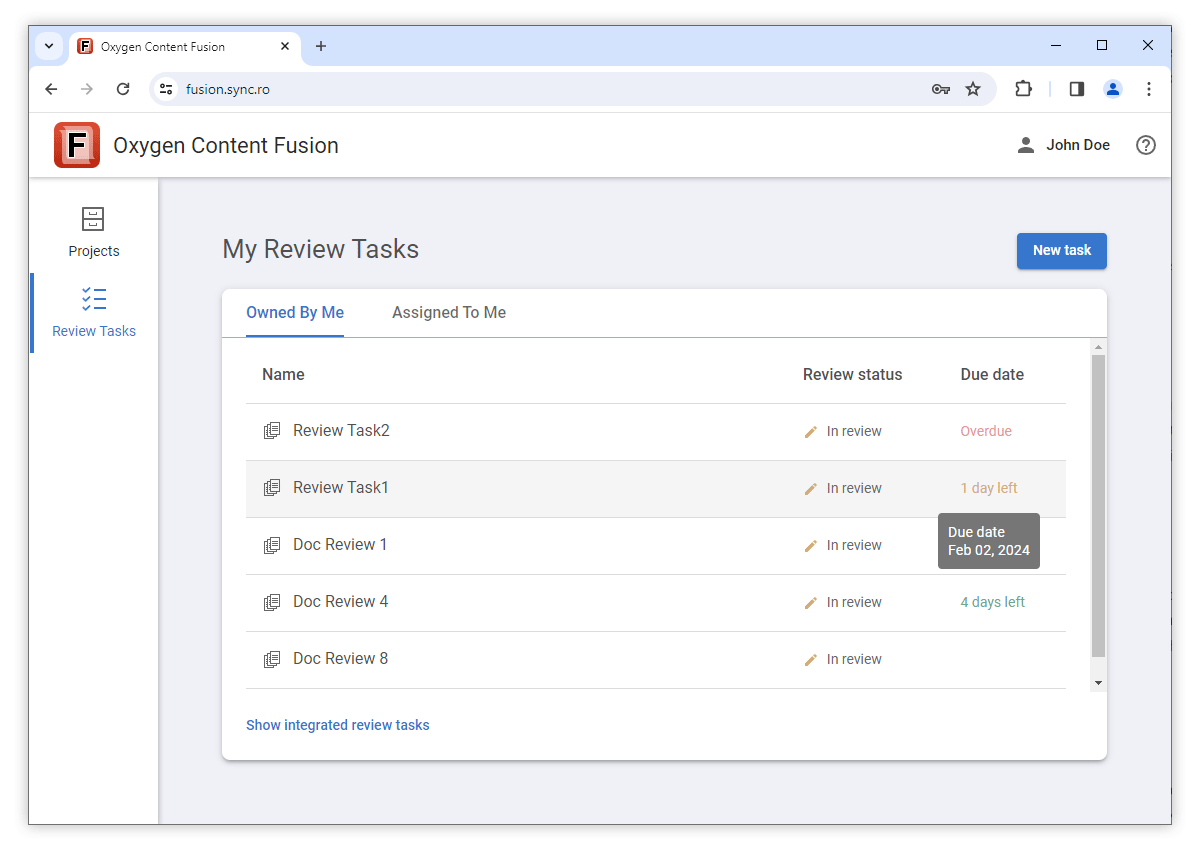Click the document icon beside Doc Review 8
The image size is (1200, 850).
tap(271, 659)
